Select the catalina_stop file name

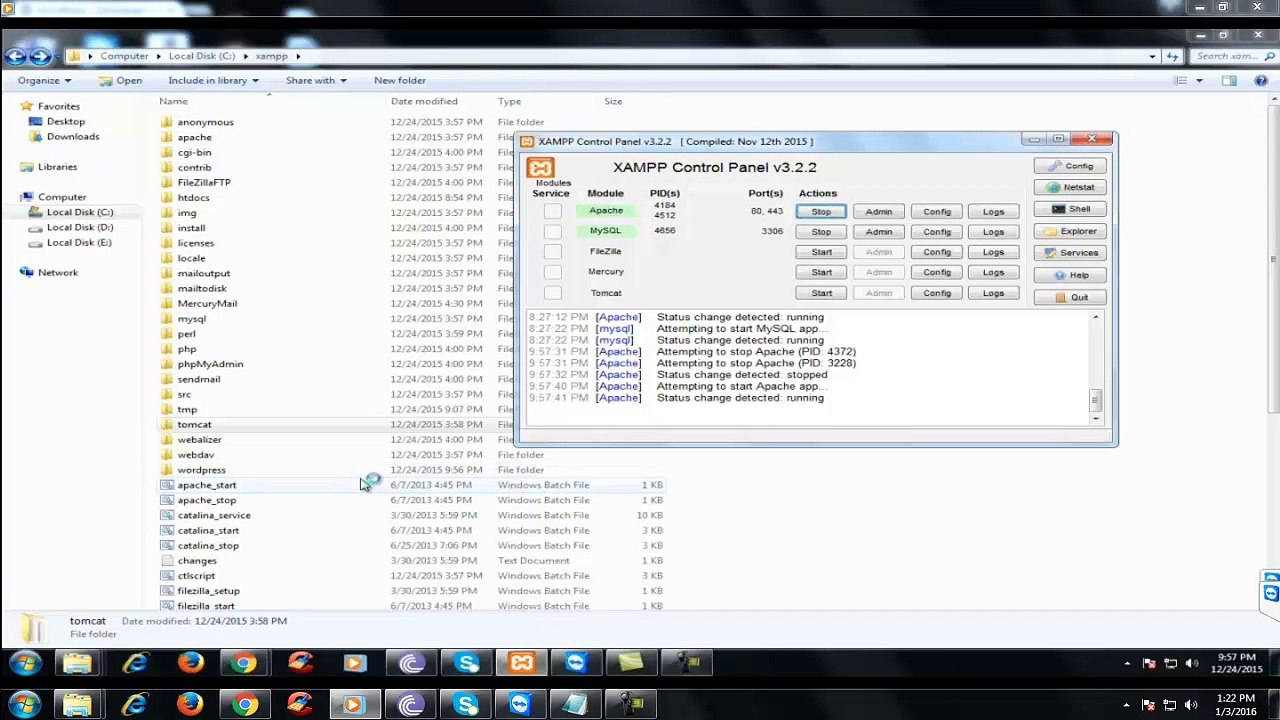pyautogui.click(x=208, y=546)
